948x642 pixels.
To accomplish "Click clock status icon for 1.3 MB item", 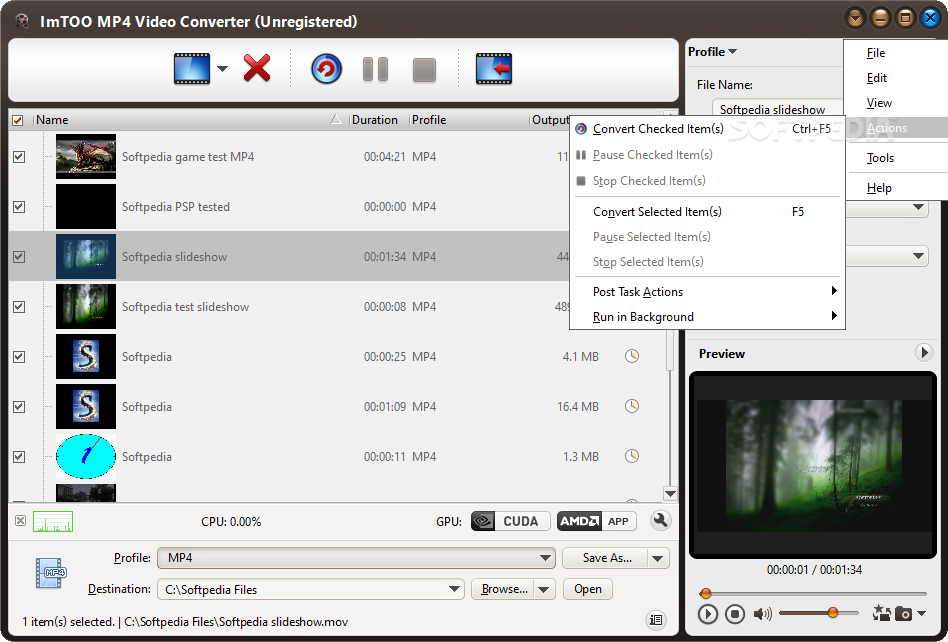I will pyautogui.click(x=632, y=456).
